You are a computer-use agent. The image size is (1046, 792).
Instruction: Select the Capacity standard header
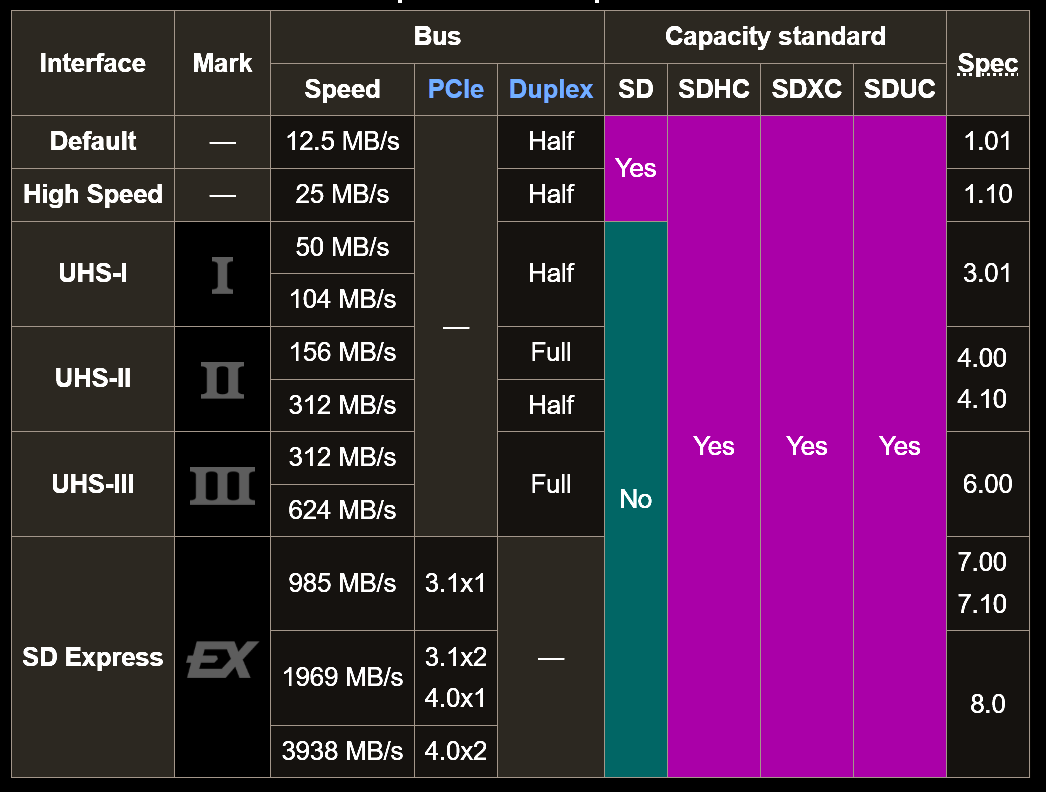pos(775,36)
